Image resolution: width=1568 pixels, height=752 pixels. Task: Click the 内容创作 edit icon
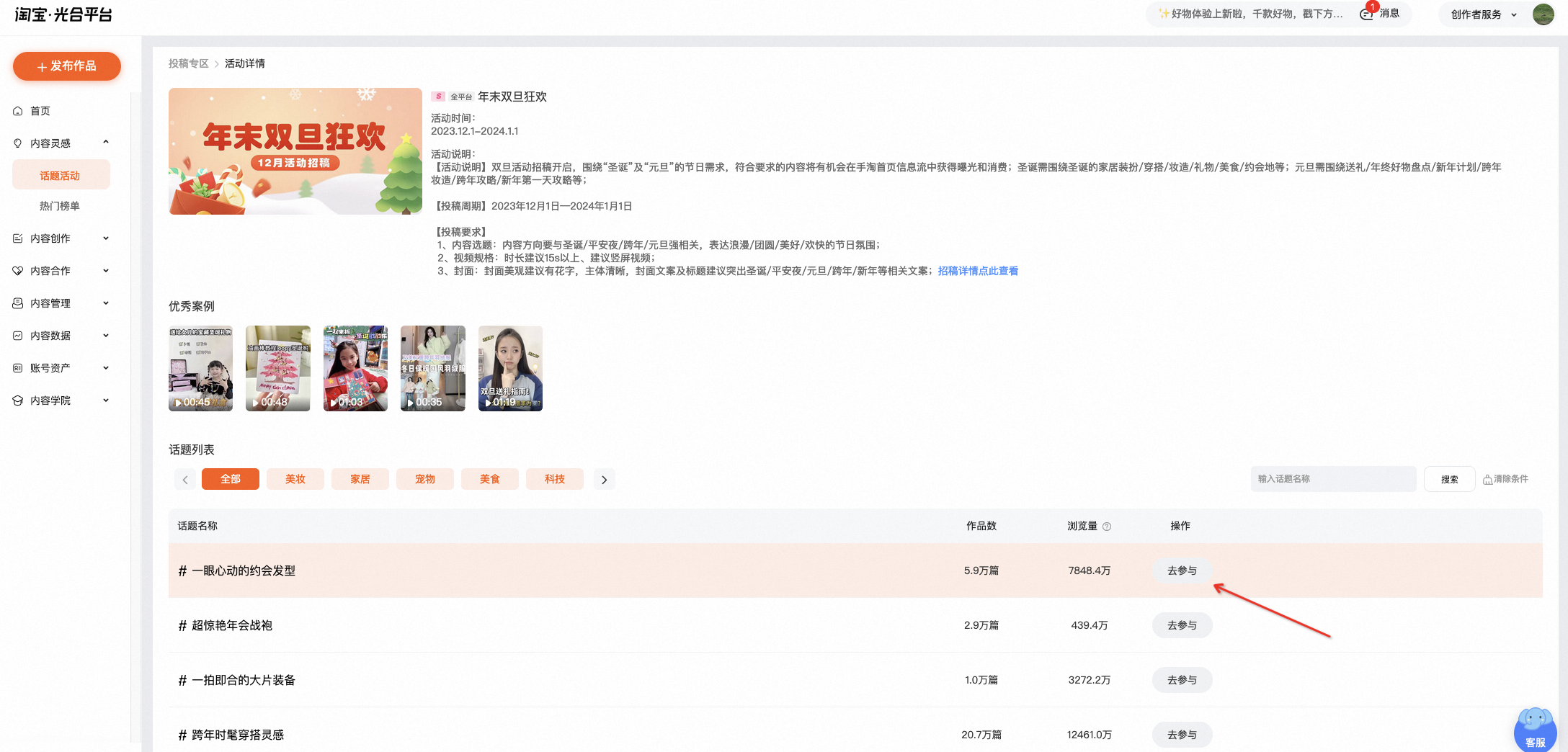pyautogui.click(x=18, y=238)
